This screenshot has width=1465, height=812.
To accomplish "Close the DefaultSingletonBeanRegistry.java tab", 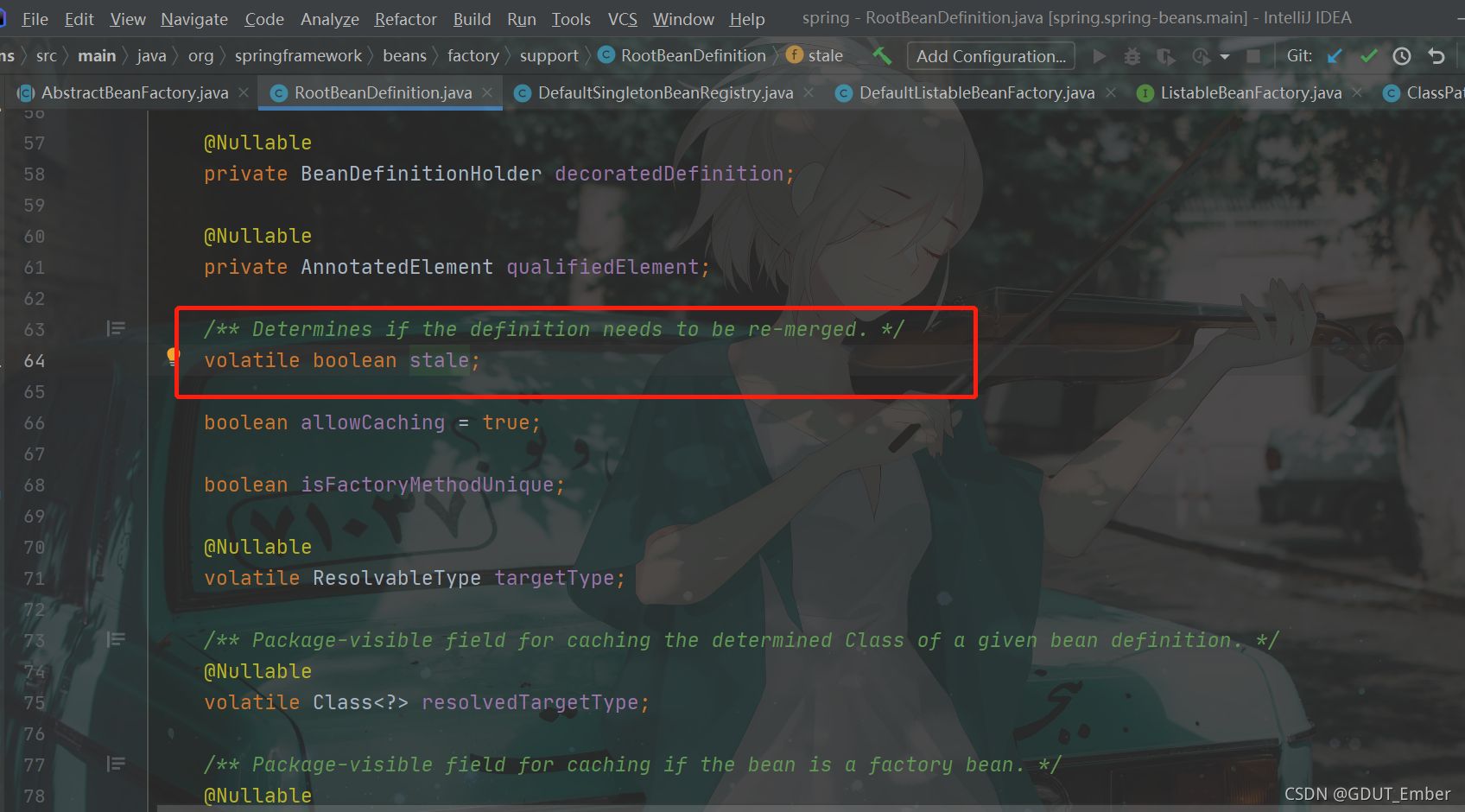I will pos(809,92).
